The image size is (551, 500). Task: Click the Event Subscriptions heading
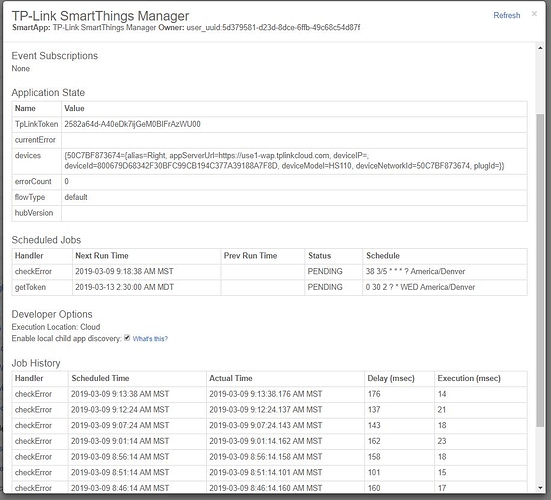click(x=55, y=56)
